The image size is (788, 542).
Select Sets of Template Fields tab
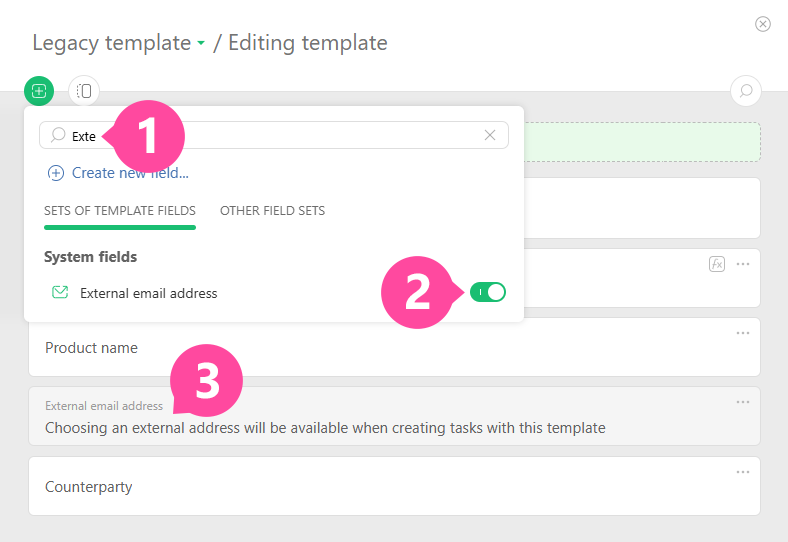pos(120,211)
